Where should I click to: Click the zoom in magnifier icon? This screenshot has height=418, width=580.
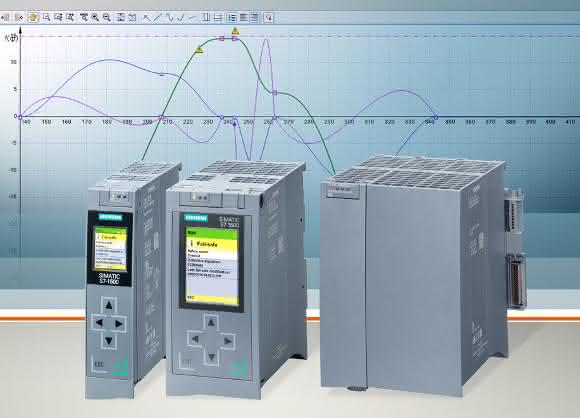click(x=95, y=17)
